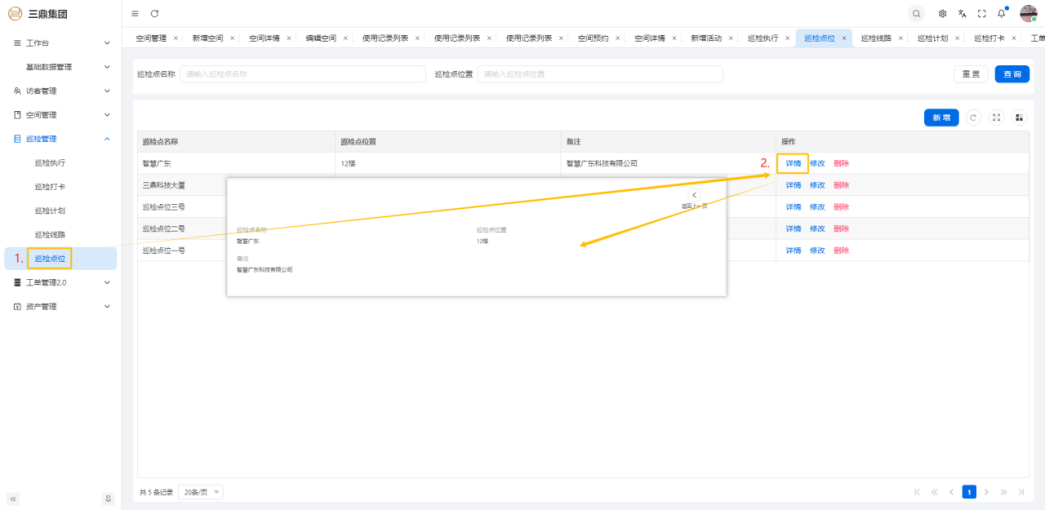1045x510 pixels.
Task: Toggle fullscreen from the header icon
Action: tap(981, 13)
